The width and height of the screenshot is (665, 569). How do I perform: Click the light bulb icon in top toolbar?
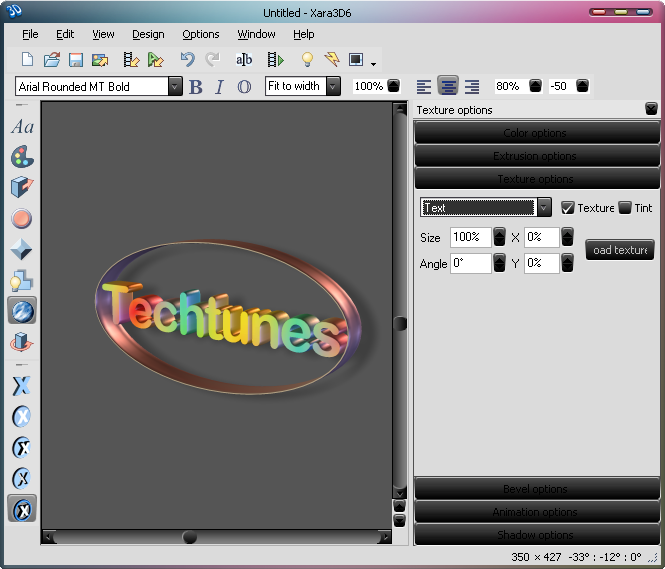coord(307,60)
